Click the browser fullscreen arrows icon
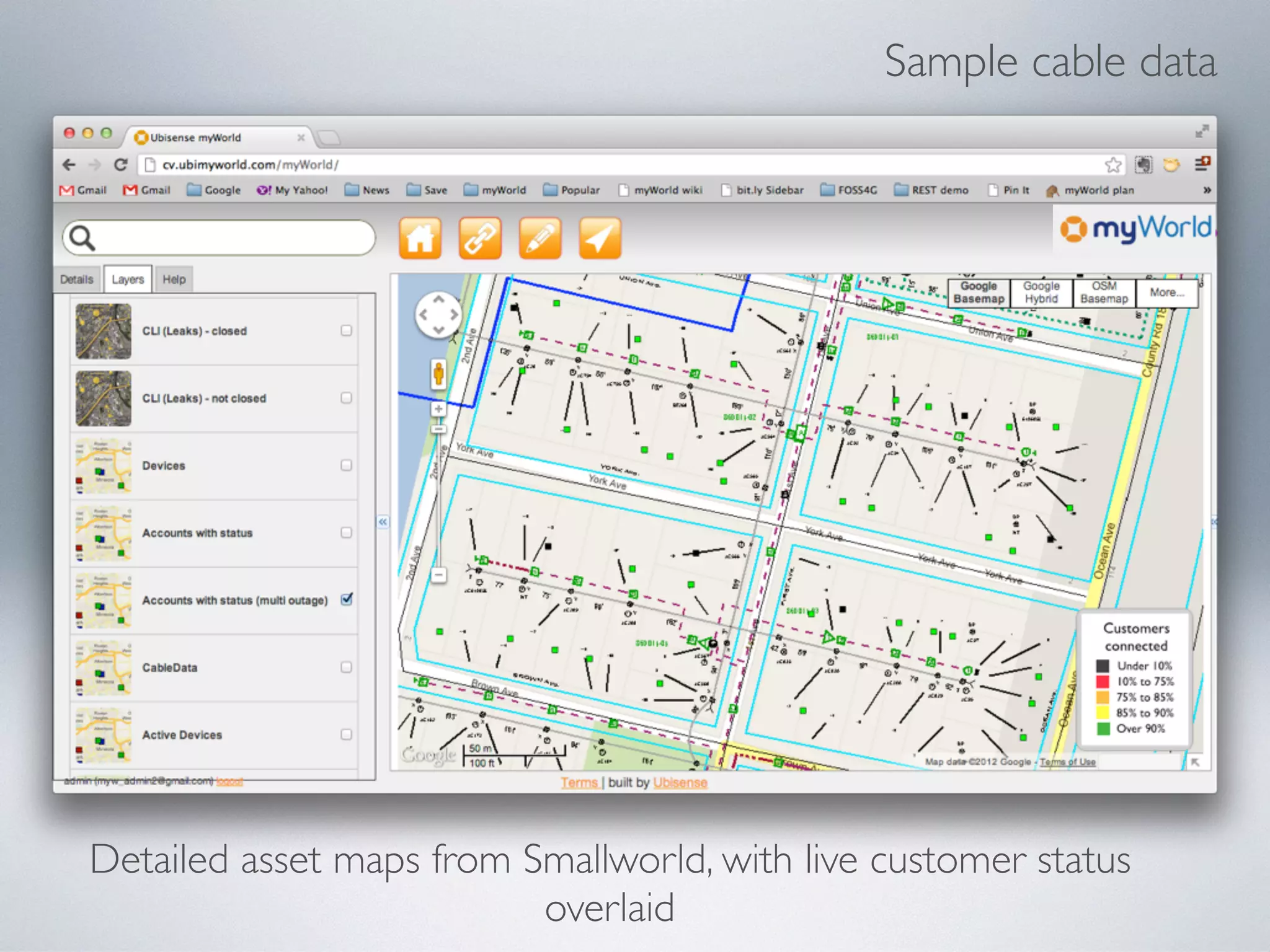Viewport: 1270px width, 952px height. click(x=1202, y=131)
